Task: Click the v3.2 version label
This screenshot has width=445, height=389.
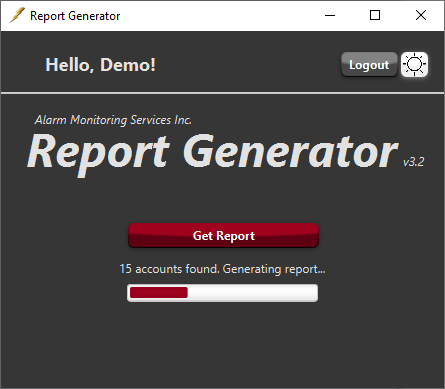Action: 414,162
